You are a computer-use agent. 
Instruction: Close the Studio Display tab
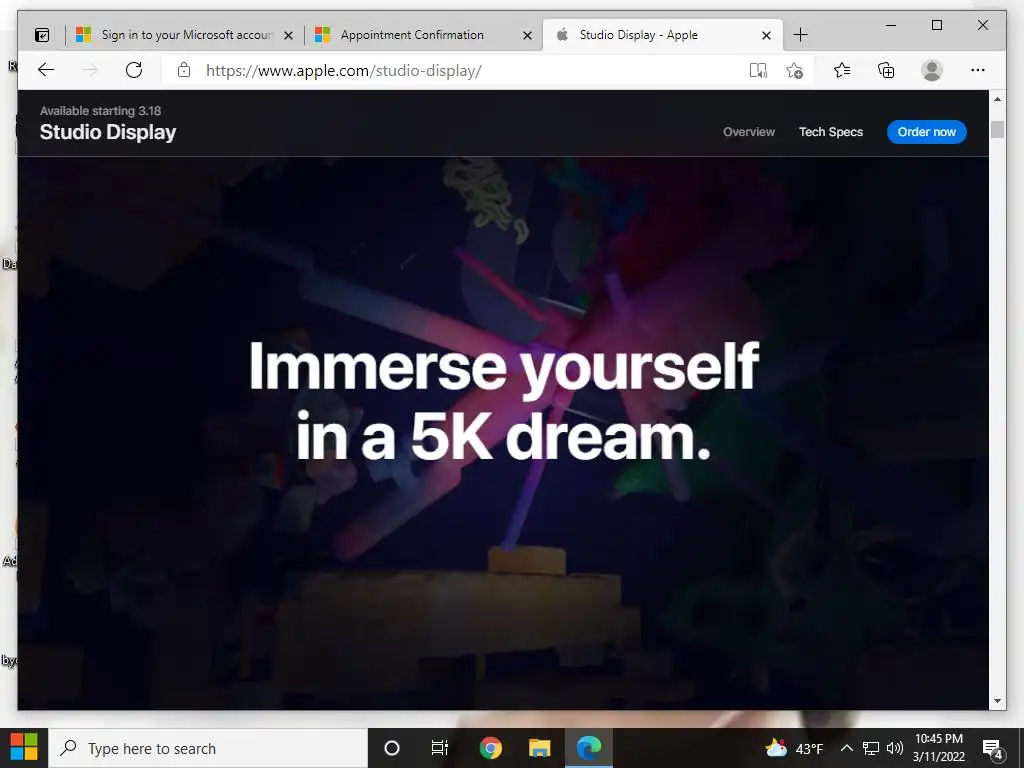pos(767,36)
